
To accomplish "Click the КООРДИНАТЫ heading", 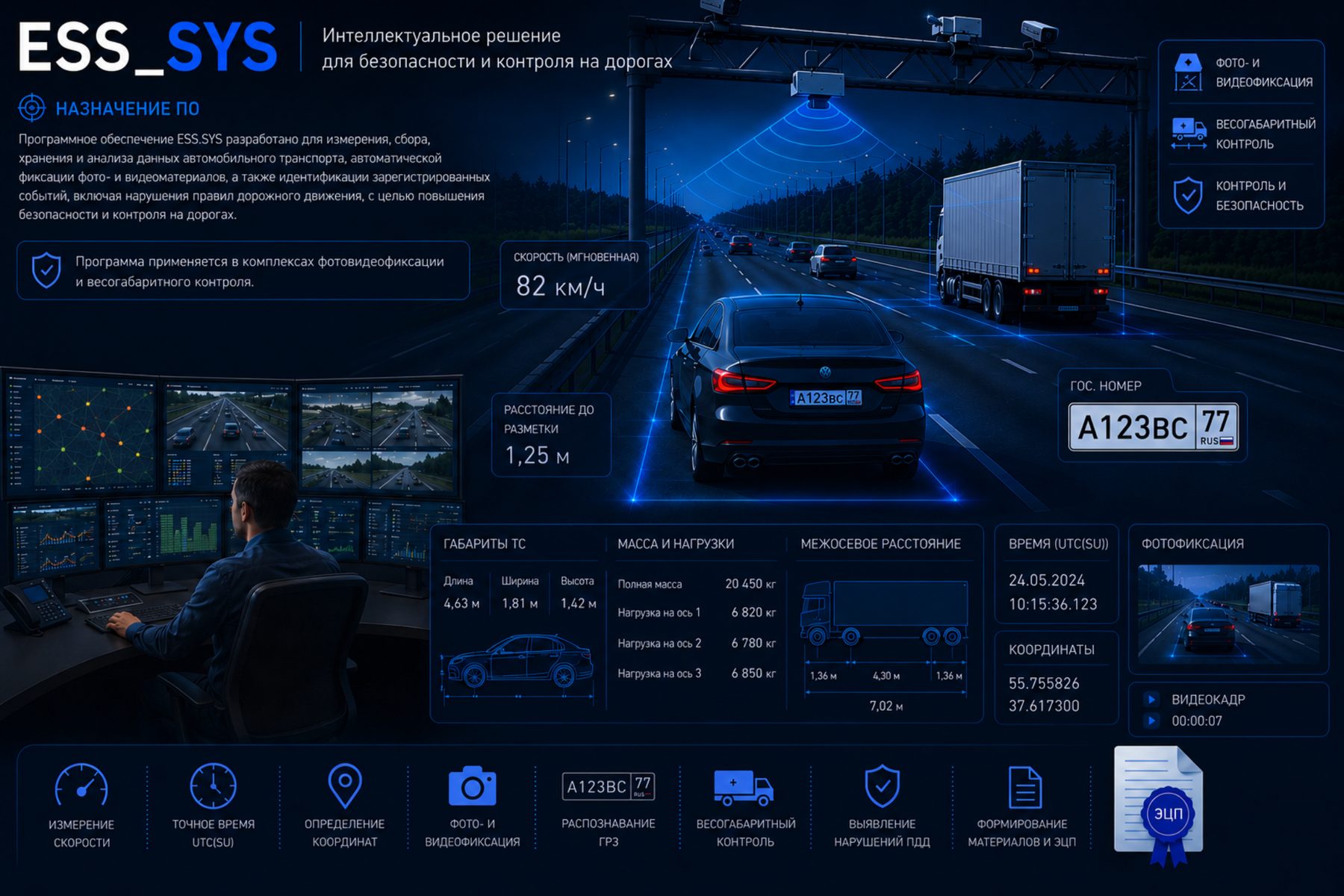I will click(x=1051, y=650).
